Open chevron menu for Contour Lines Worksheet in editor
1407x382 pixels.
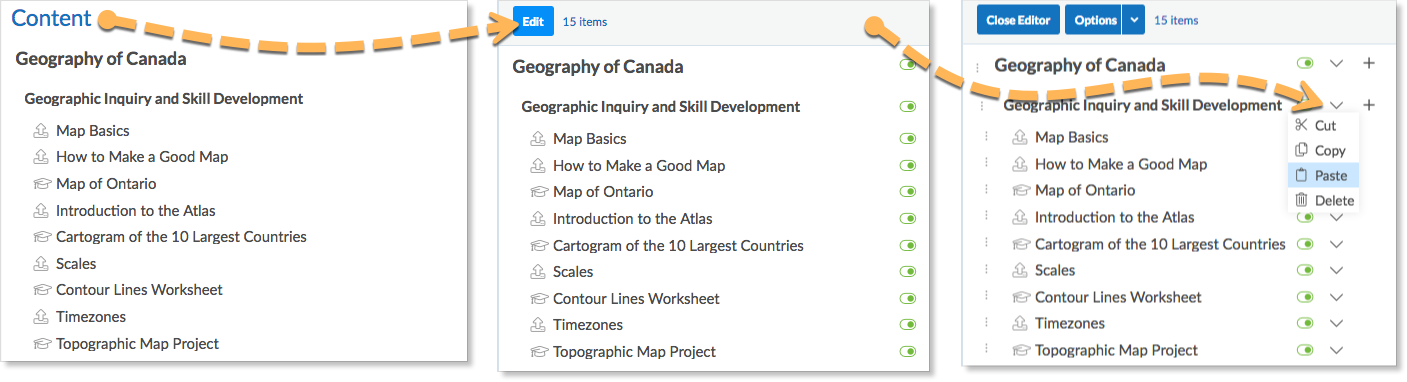(1337, 297)
